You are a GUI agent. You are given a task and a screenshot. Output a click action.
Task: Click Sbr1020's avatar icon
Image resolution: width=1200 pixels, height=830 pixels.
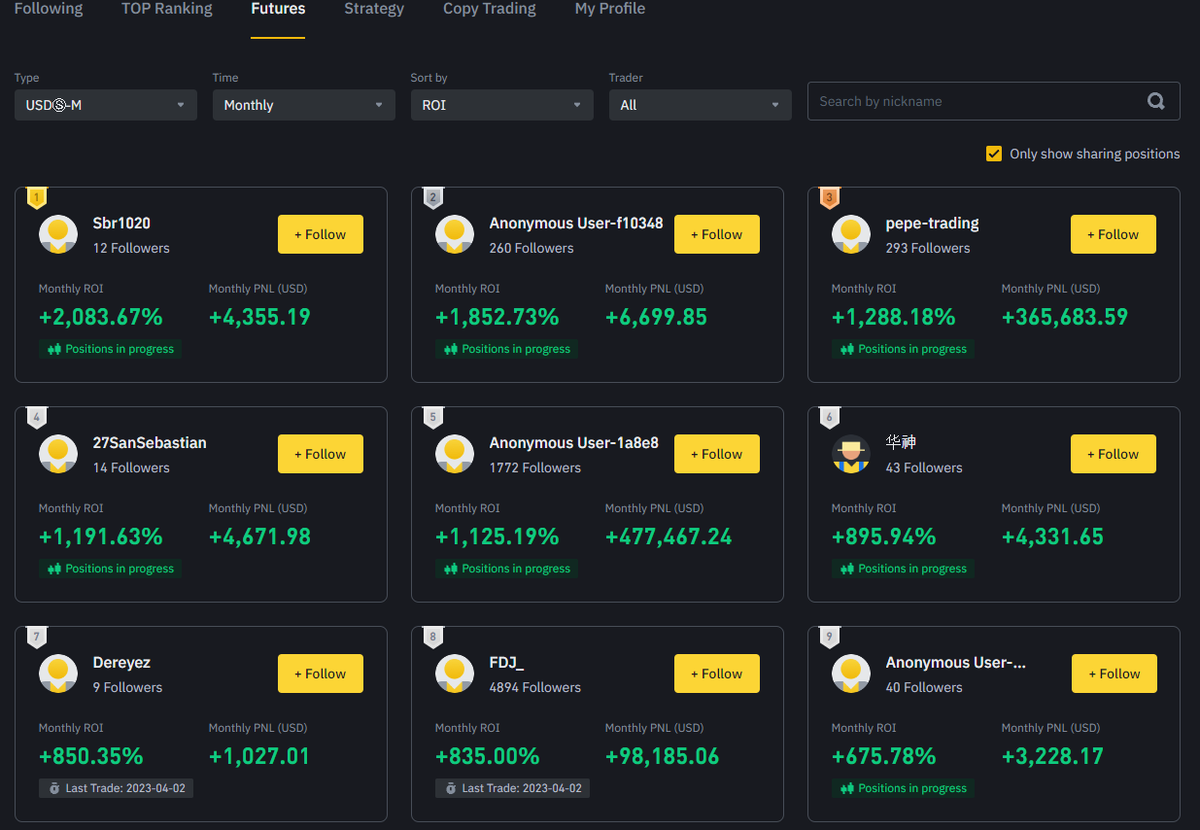[x=58, y=234]
